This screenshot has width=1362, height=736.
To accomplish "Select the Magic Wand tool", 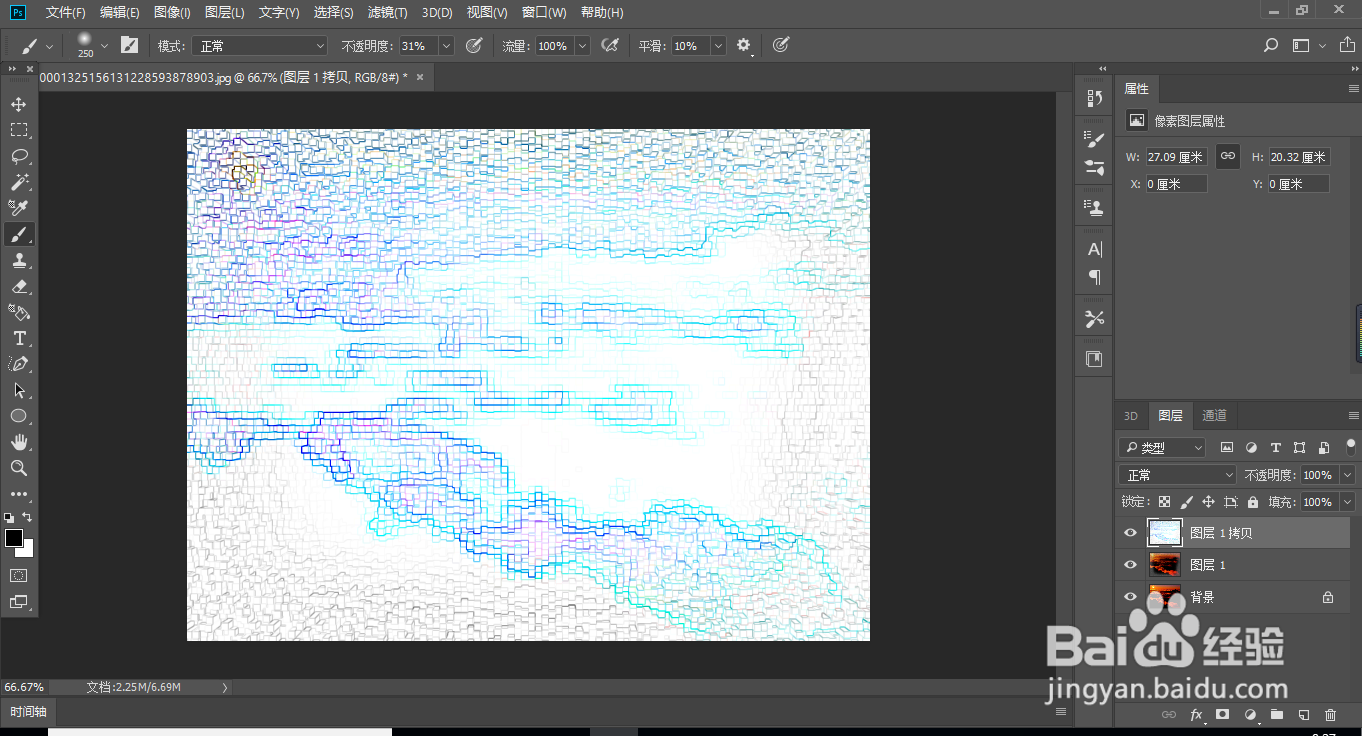I will (19, 182).
